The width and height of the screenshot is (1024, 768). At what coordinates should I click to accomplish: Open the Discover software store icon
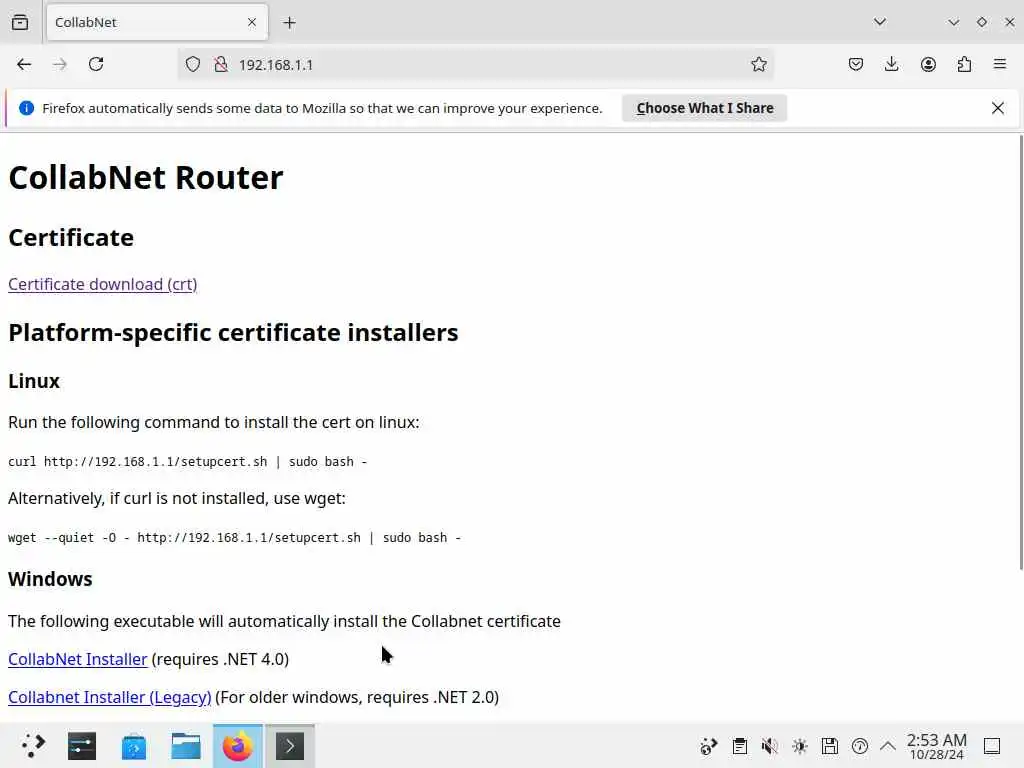click(x=134, y=746)
